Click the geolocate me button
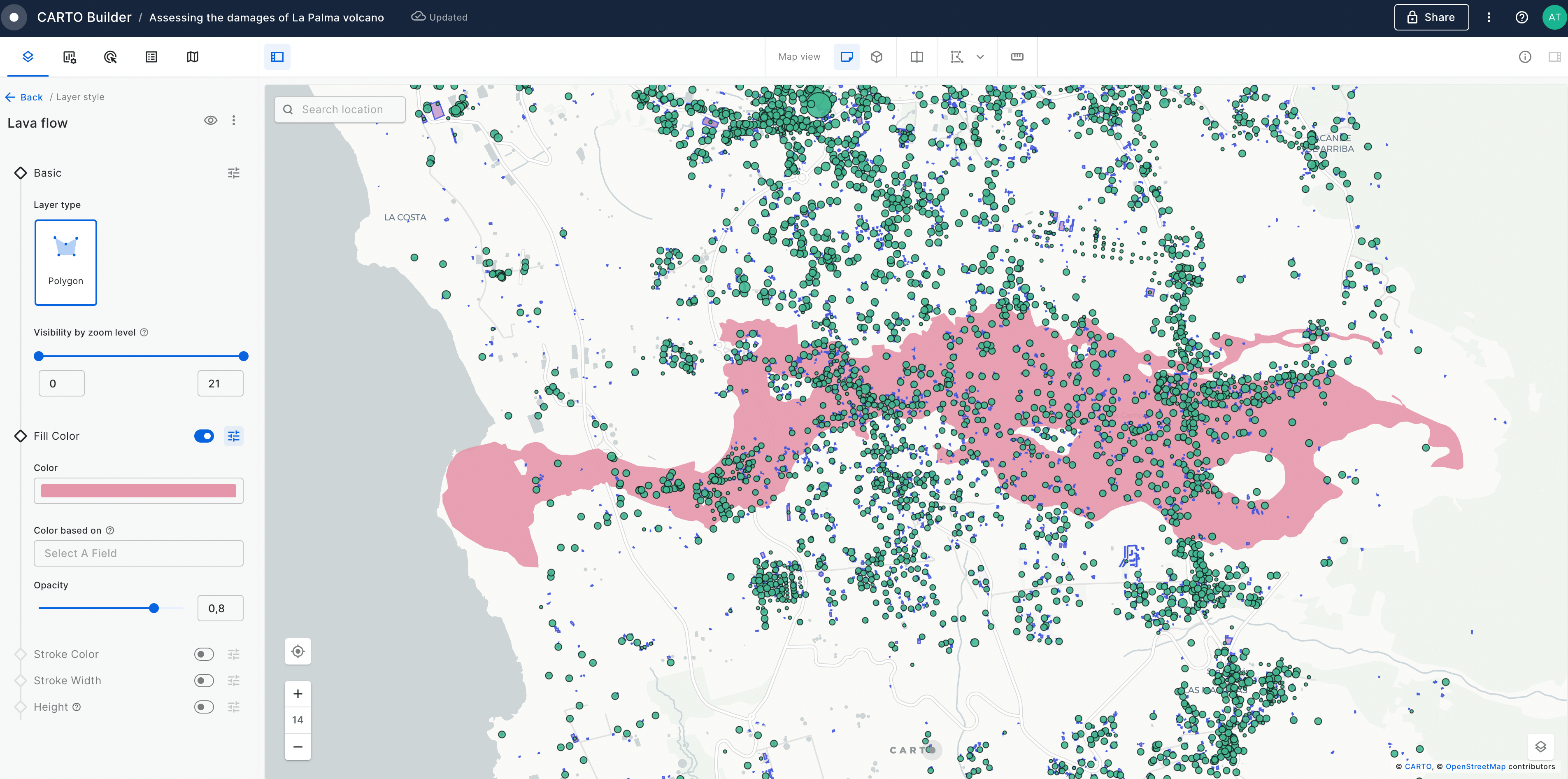Screen dimensions: 1568x779 click(x=298, y=651)
